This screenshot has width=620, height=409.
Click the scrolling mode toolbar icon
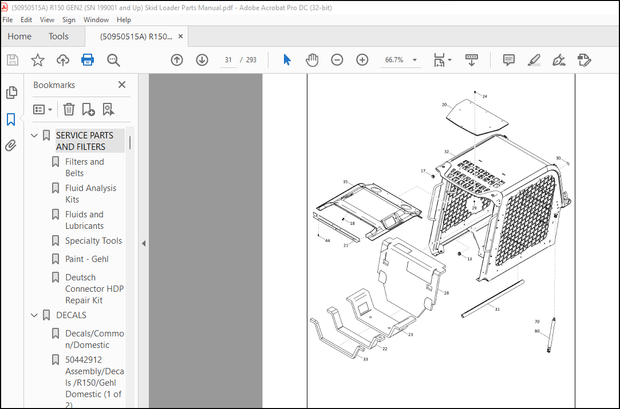[x=471, y=60]
